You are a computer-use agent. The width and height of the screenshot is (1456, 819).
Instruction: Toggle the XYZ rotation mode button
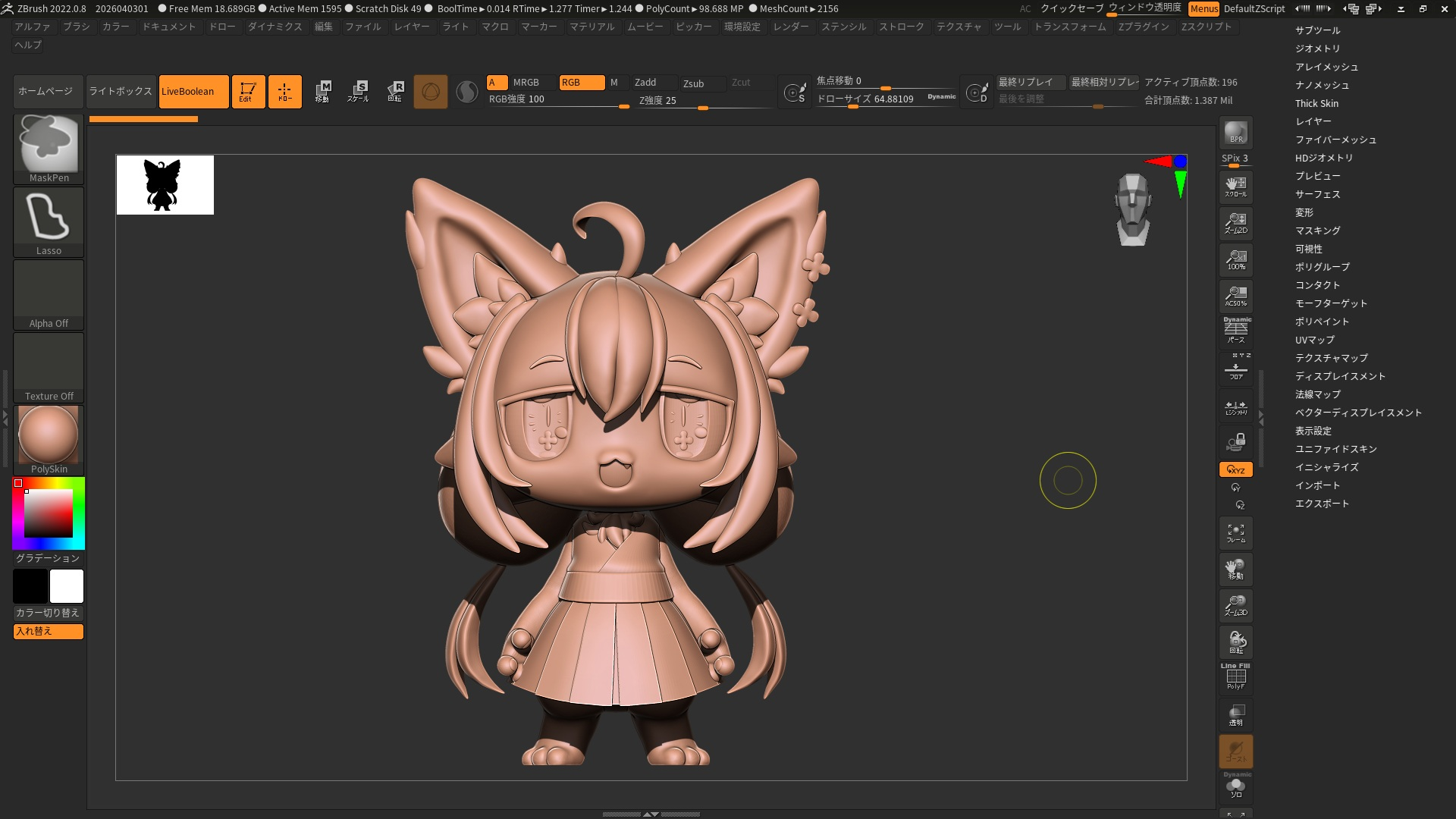click(x=1235, y=469)
